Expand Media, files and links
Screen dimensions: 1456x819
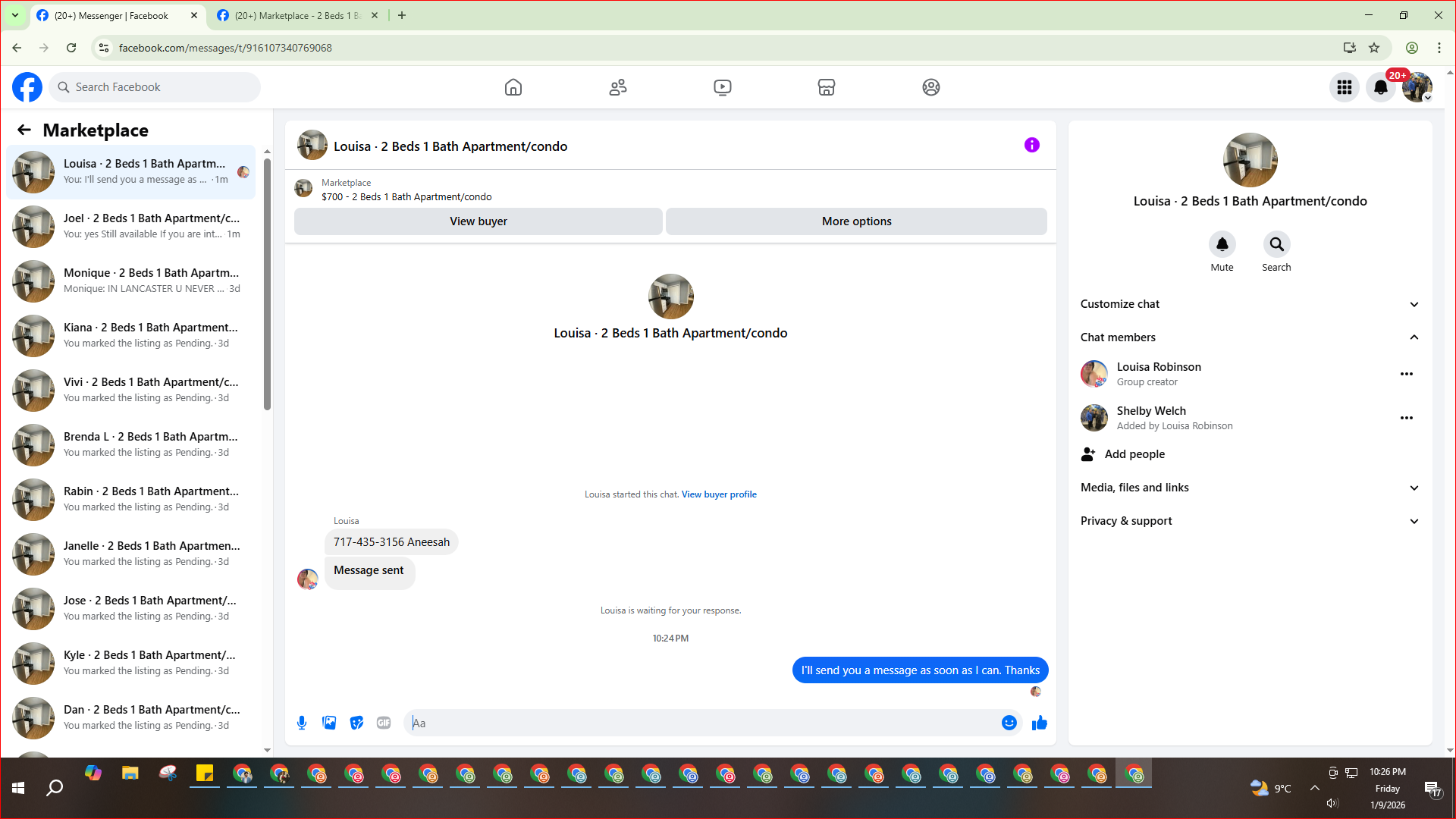(x=1414, y=488)
